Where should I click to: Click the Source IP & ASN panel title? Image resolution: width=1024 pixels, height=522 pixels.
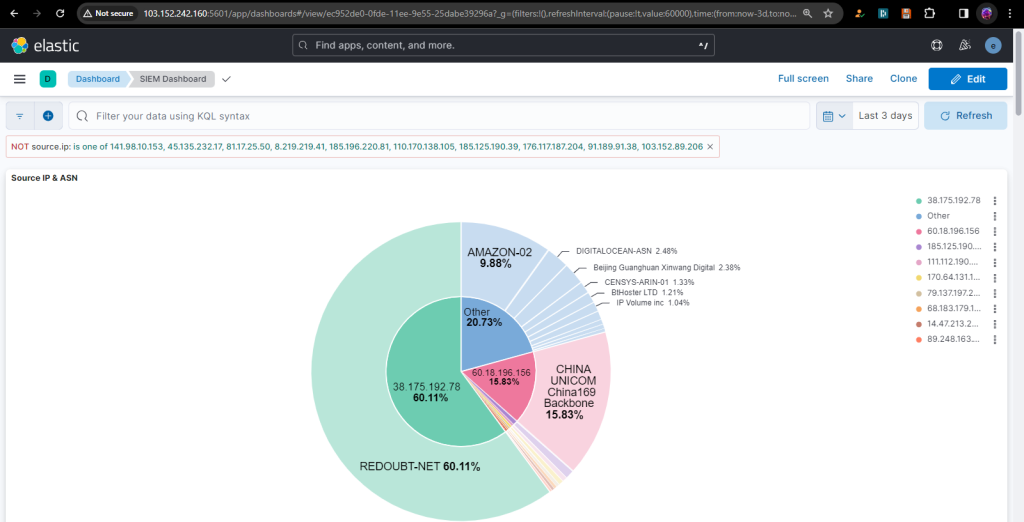click(x=44, y=178)
